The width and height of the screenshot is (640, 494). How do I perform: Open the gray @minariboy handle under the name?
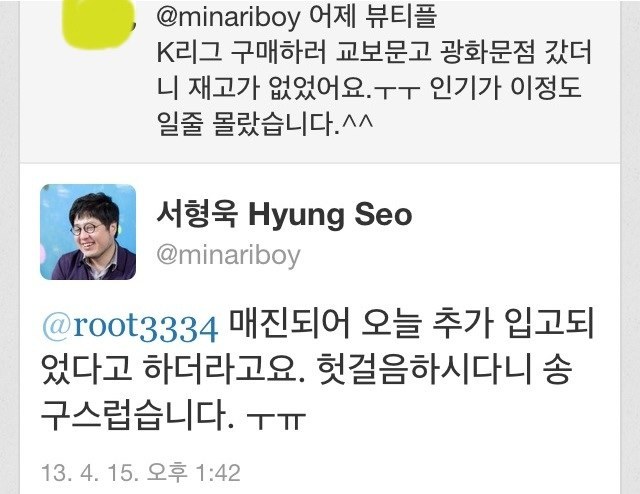pos(229,256)
